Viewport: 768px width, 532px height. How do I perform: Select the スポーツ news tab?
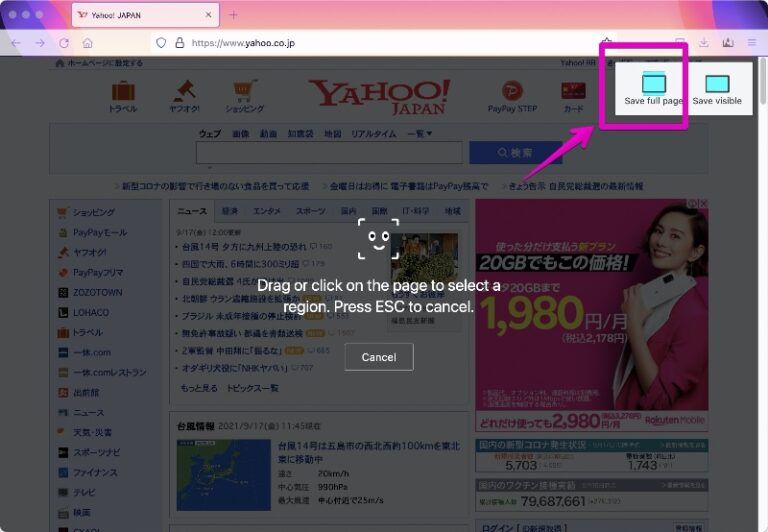point(311,211)
